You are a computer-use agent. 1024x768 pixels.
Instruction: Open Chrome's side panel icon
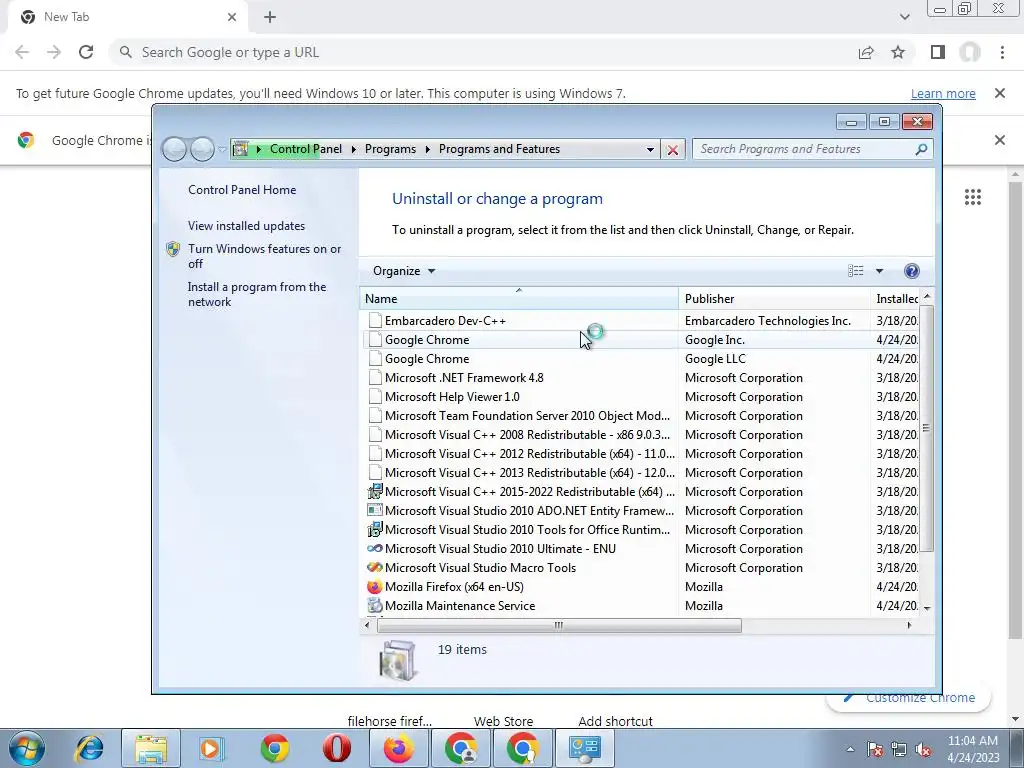pos(938,52)
